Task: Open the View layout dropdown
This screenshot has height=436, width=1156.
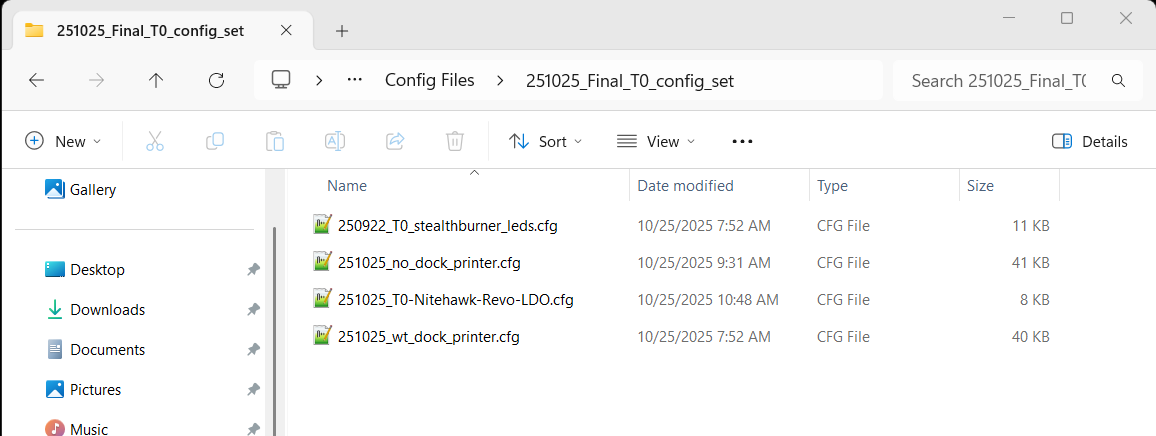Action: coord(656,141)
